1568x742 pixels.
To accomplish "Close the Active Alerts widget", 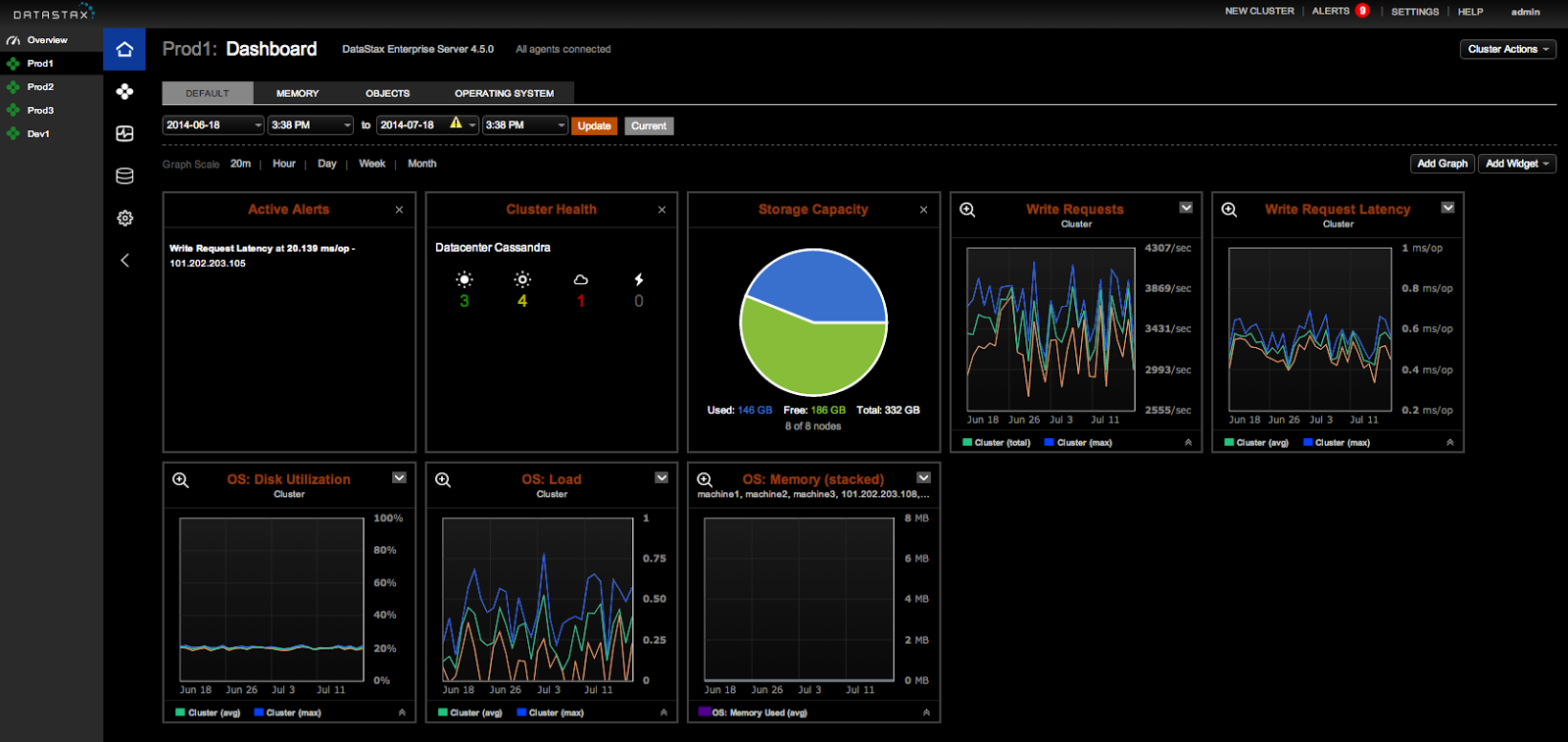I will coord(399,210).
